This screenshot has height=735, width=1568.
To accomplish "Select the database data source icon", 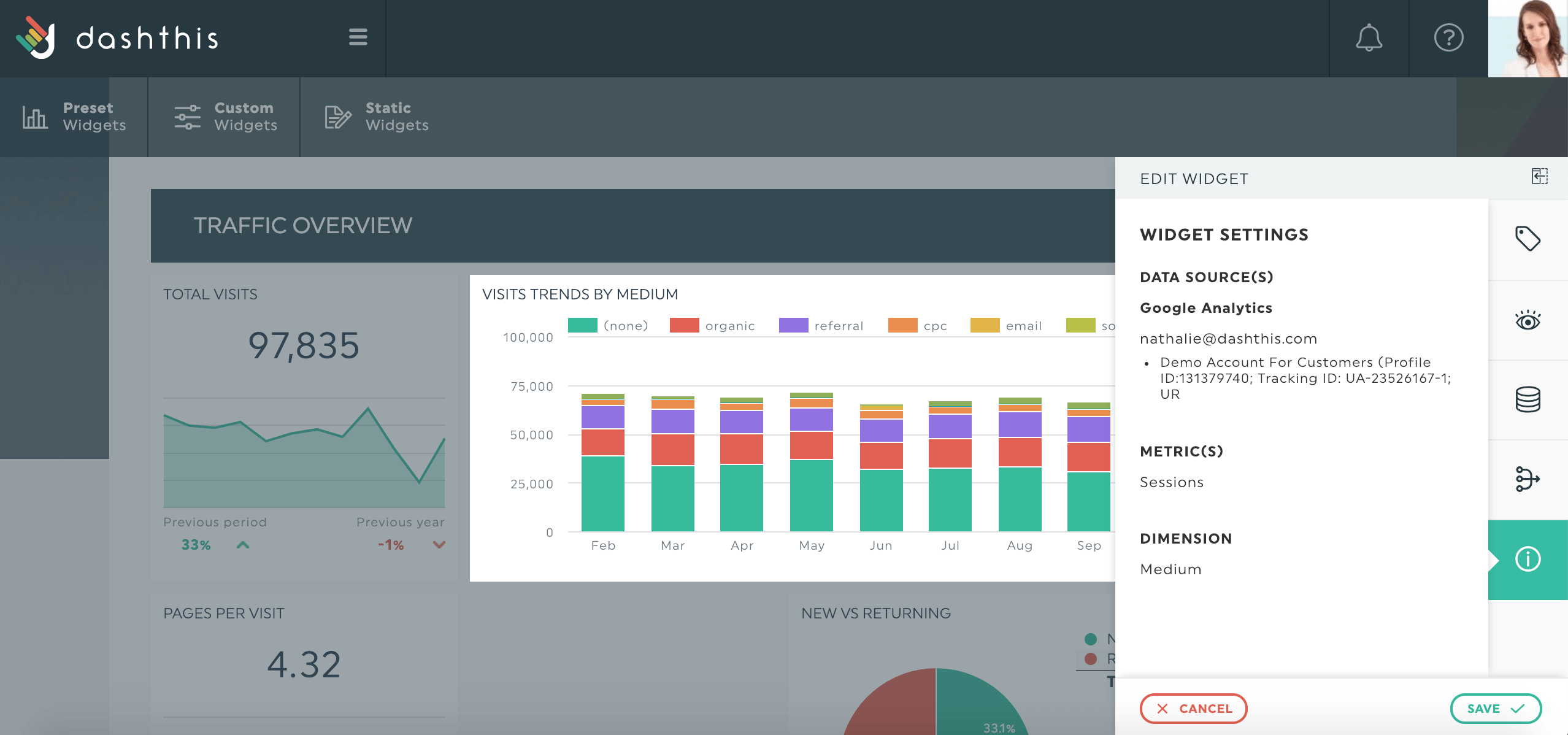I will 1528,399.
